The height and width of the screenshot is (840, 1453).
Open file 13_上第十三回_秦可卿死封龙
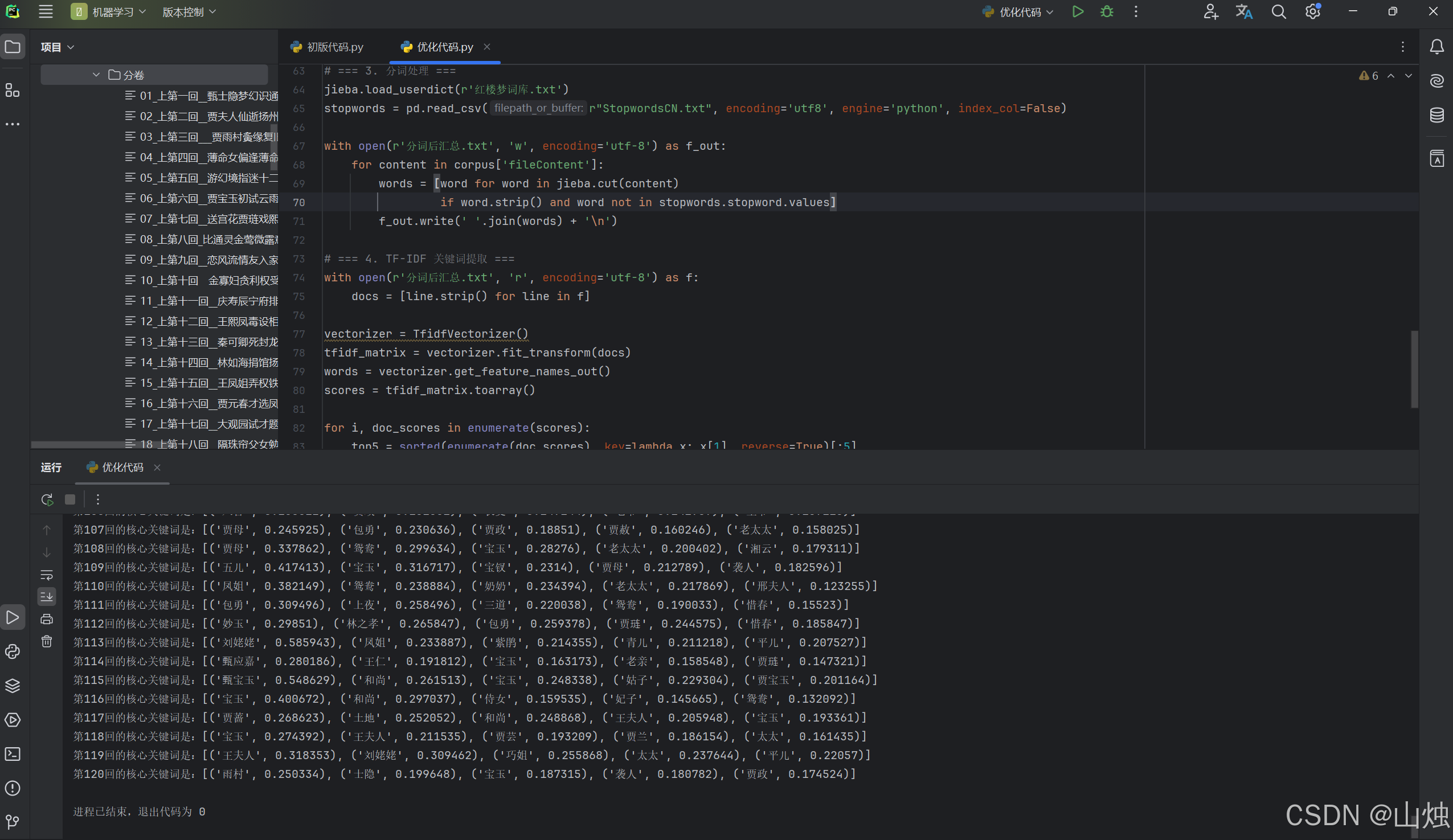coord(202,341)
